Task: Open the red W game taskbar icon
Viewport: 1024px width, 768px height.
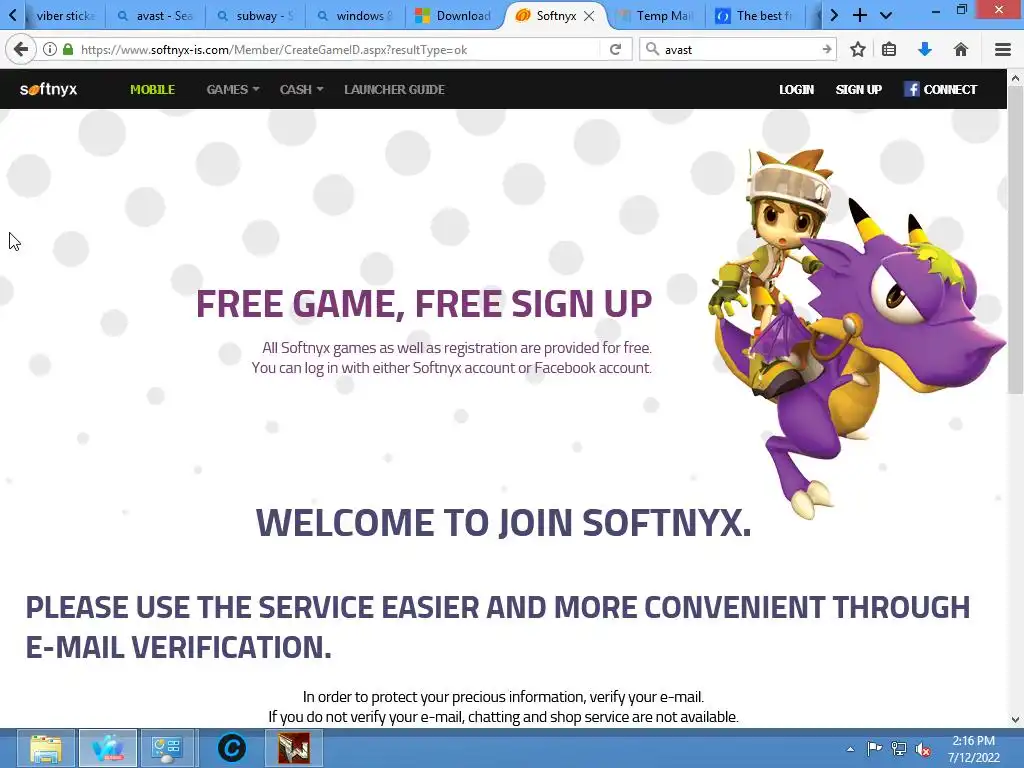Action: 294,748
